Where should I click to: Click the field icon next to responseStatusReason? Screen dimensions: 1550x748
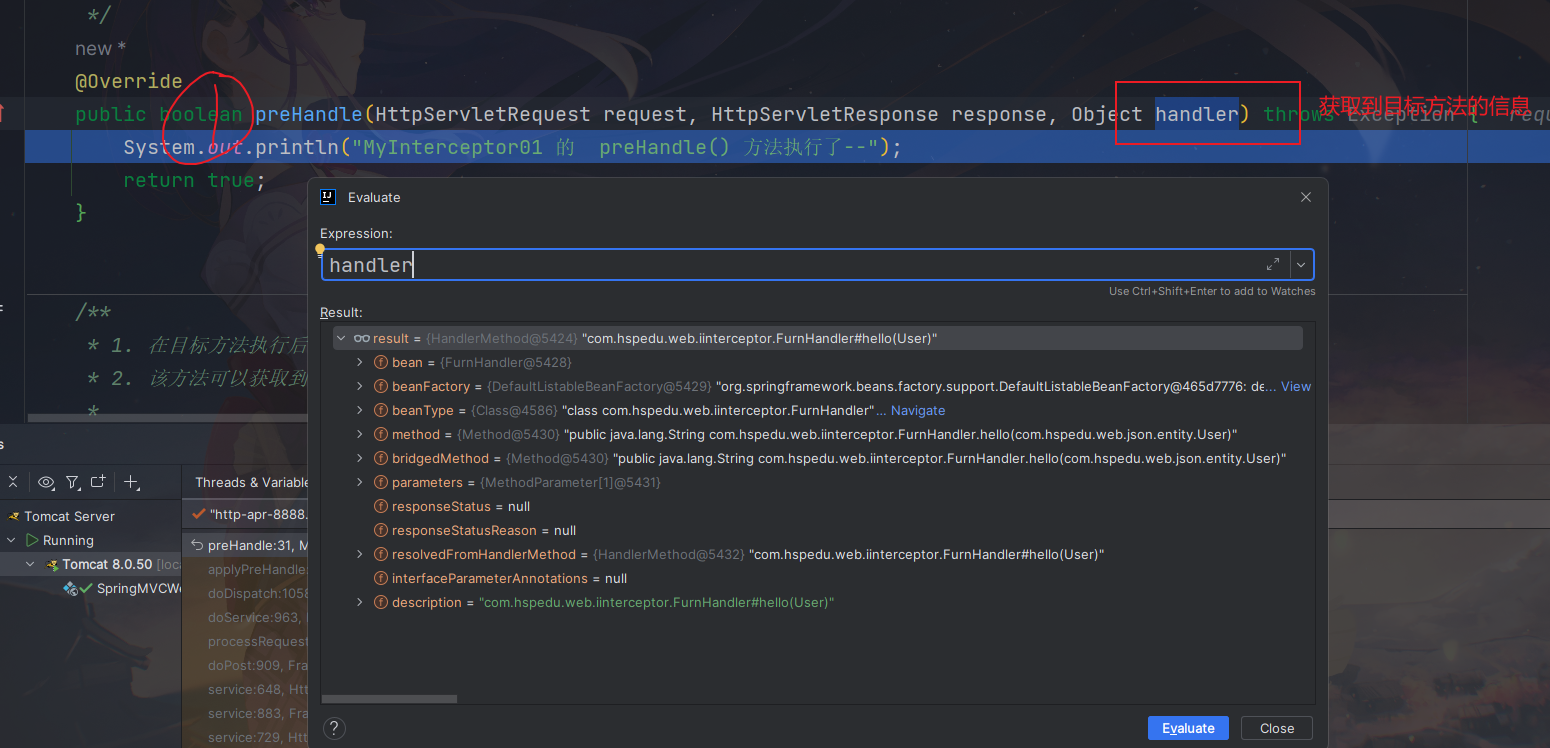(381, 530)
